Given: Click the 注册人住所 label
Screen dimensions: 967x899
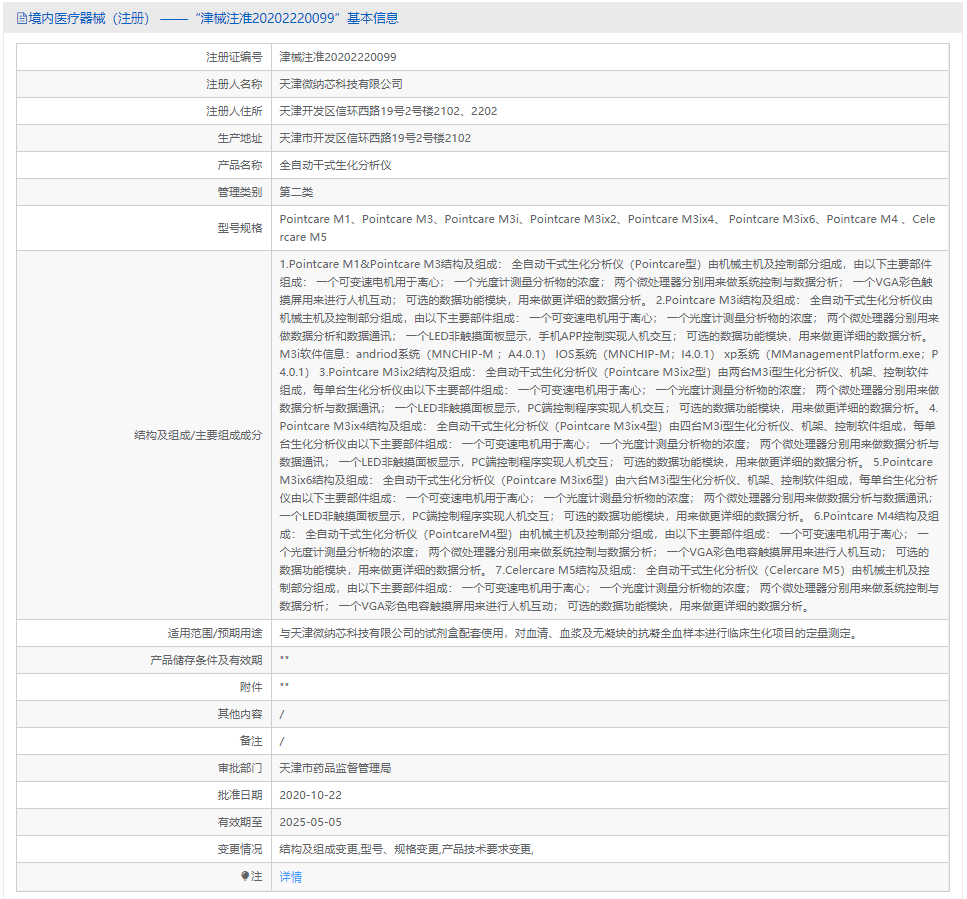Looking at the screenshot, I should [x=234, y=112].
